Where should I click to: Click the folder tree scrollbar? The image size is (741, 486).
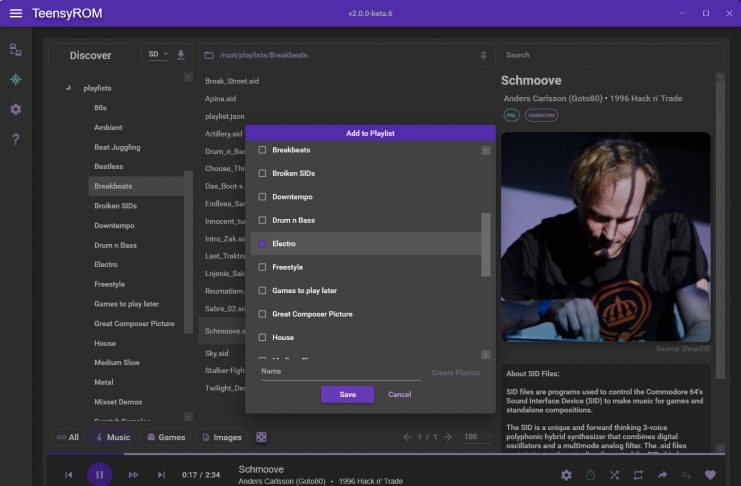pyautogui.click(x=188, y=252)
